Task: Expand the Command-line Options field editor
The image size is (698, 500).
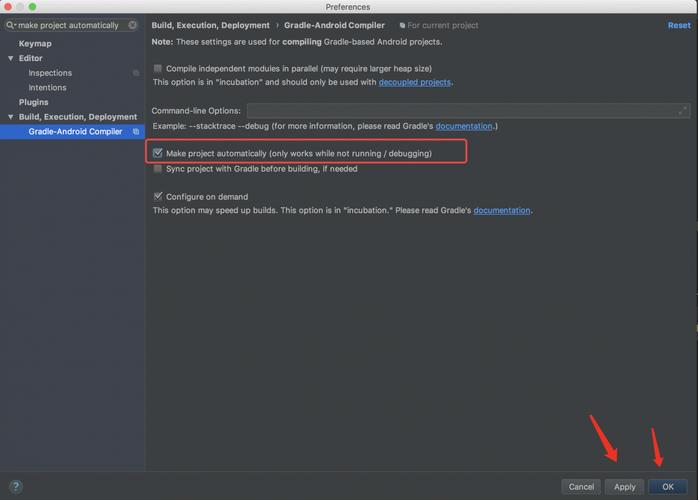Action: 683,111
